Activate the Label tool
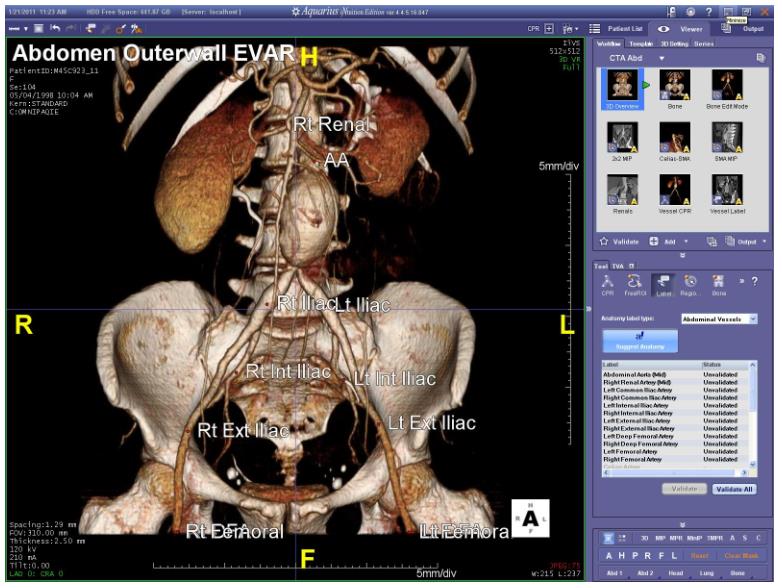The image size is (782, 588). coord(662,283)
